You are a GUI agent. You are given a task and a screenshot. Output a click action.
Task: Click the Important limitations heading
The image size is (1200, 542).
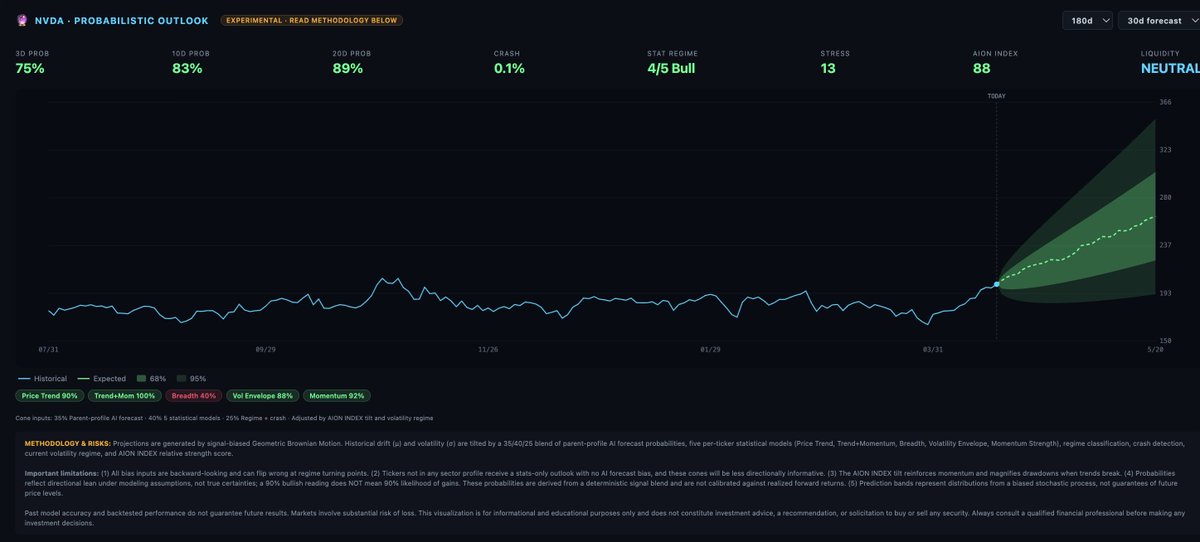(x=60, y=471)
